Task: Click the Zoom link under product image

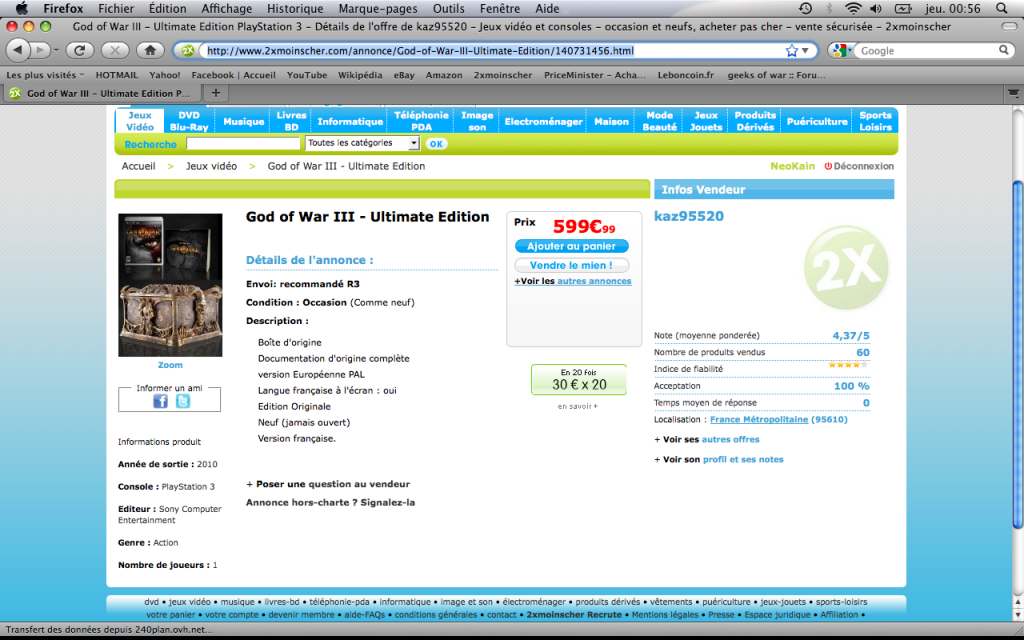Action: pos(170,365)
